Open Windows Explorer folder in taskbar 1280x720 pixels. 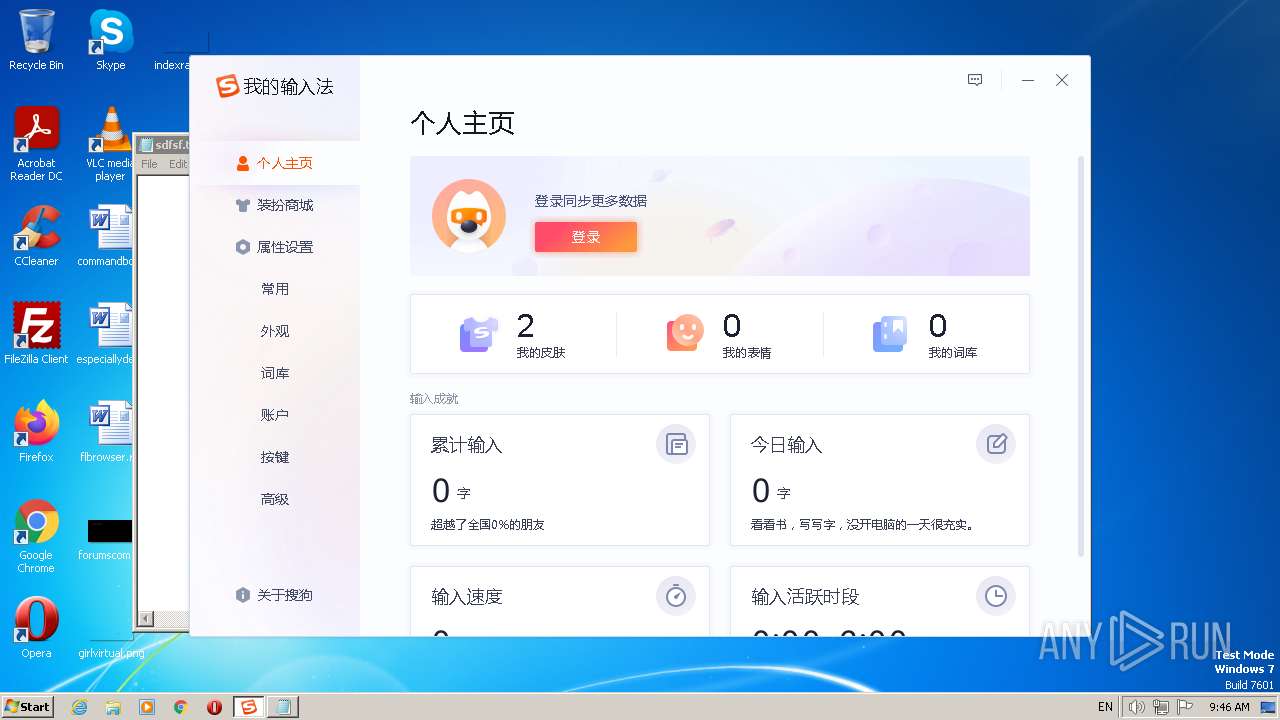coord(113,707)
